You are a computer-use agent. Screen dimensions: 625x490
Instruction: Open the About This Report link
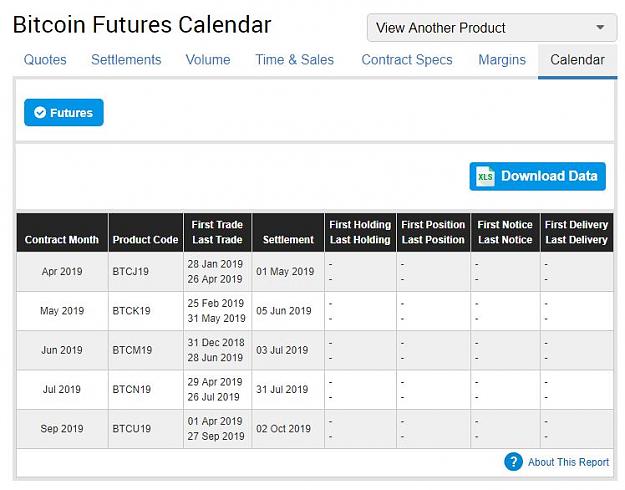[568, 462]
